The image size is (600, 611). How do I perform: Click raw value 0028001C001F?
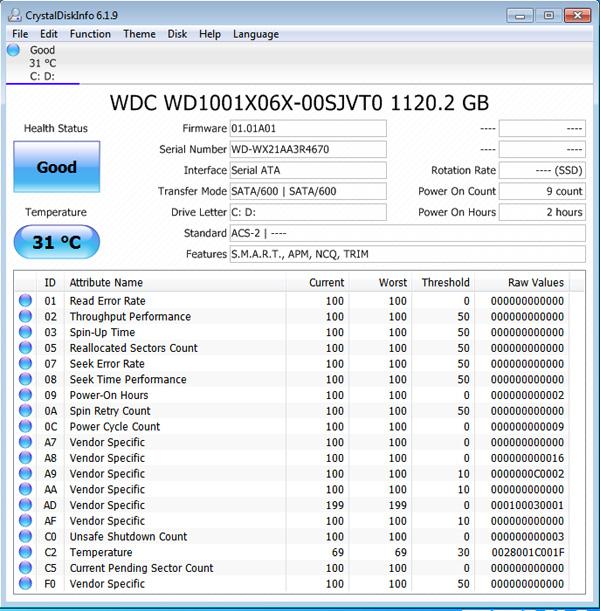[x=528, y=552]
